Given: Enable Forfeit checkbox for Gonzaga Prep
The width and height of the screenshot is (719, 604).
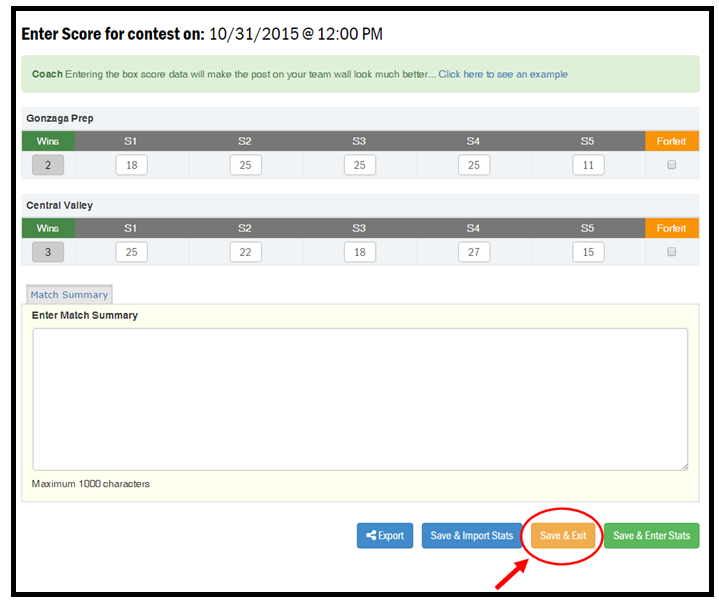Looking at the screenshot, I should 671,165.
